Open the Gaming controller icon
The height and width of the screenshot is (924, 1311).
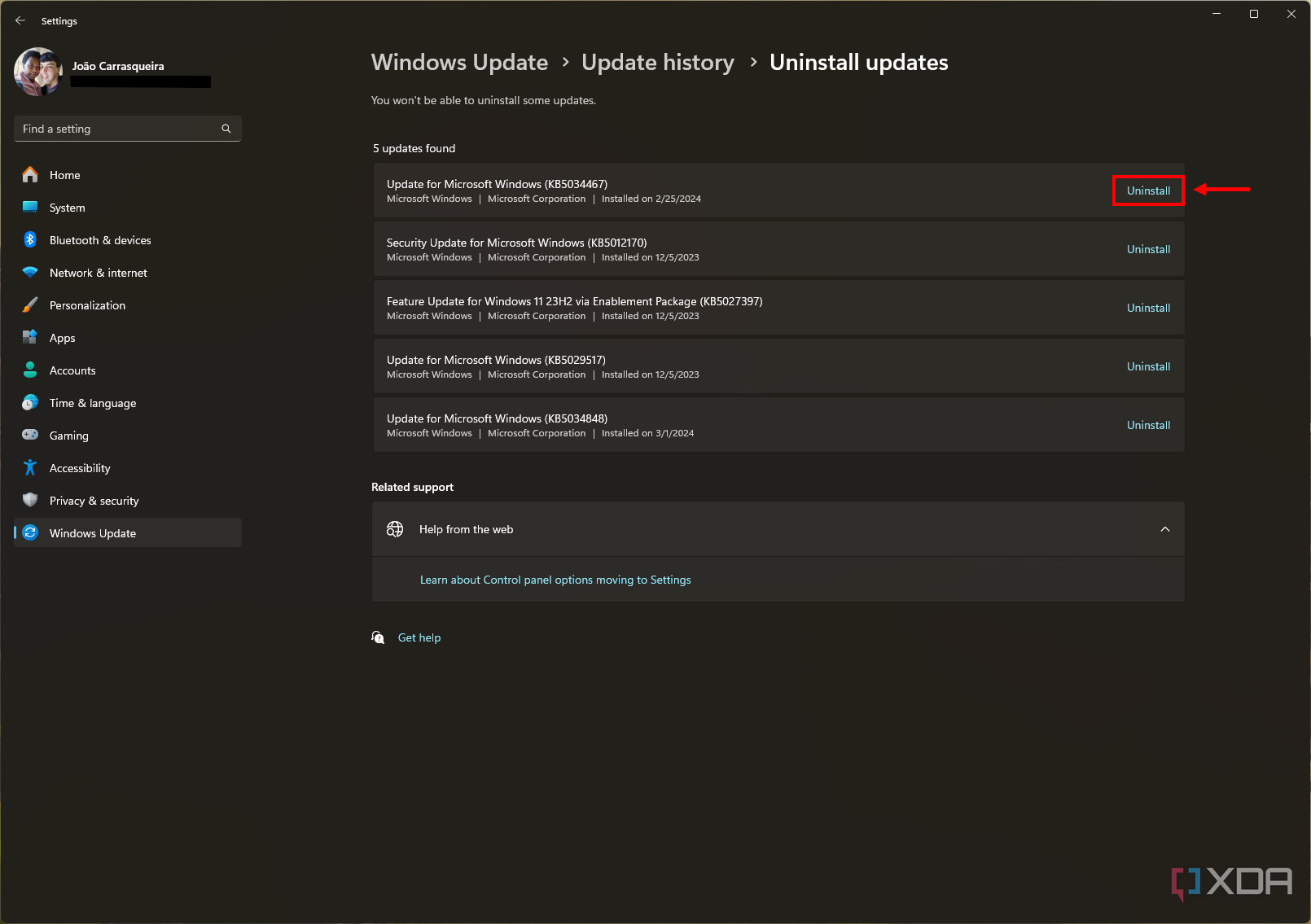30,436
